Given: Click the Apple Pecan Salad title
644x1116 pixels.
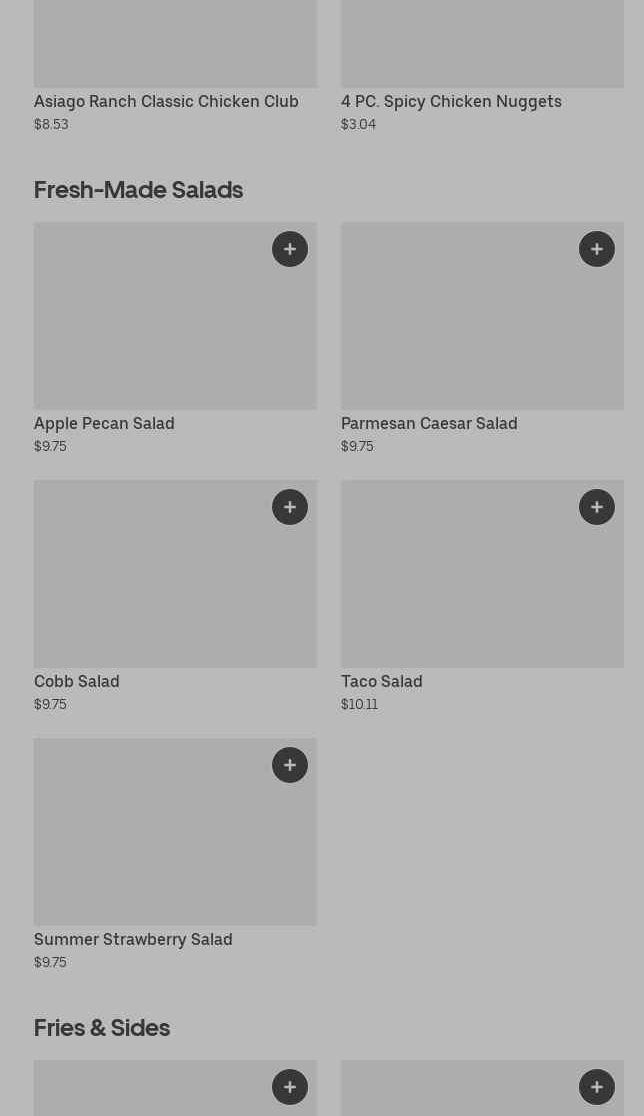Looking at the screenshot, I should 104,423.
